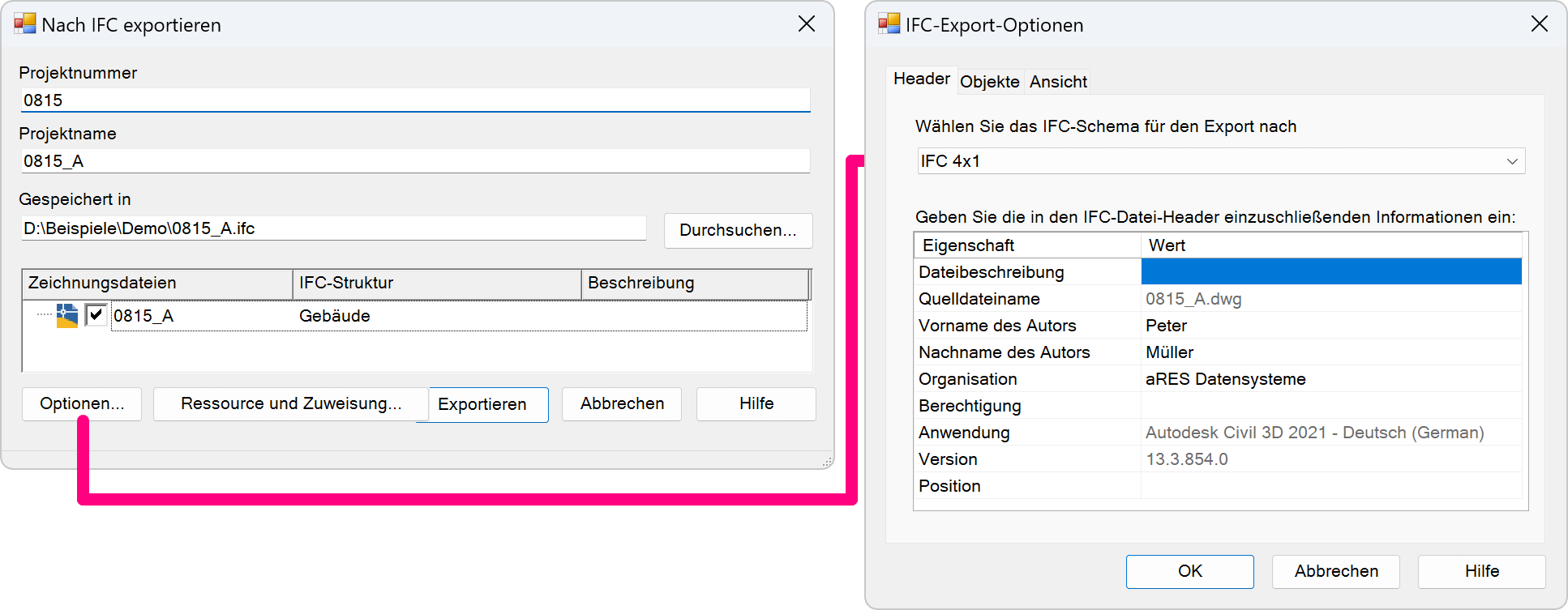The height and width of the screenshot is (610, 1568).
Task: Confirm export options with OK
Action: [x=1189, y=571]
